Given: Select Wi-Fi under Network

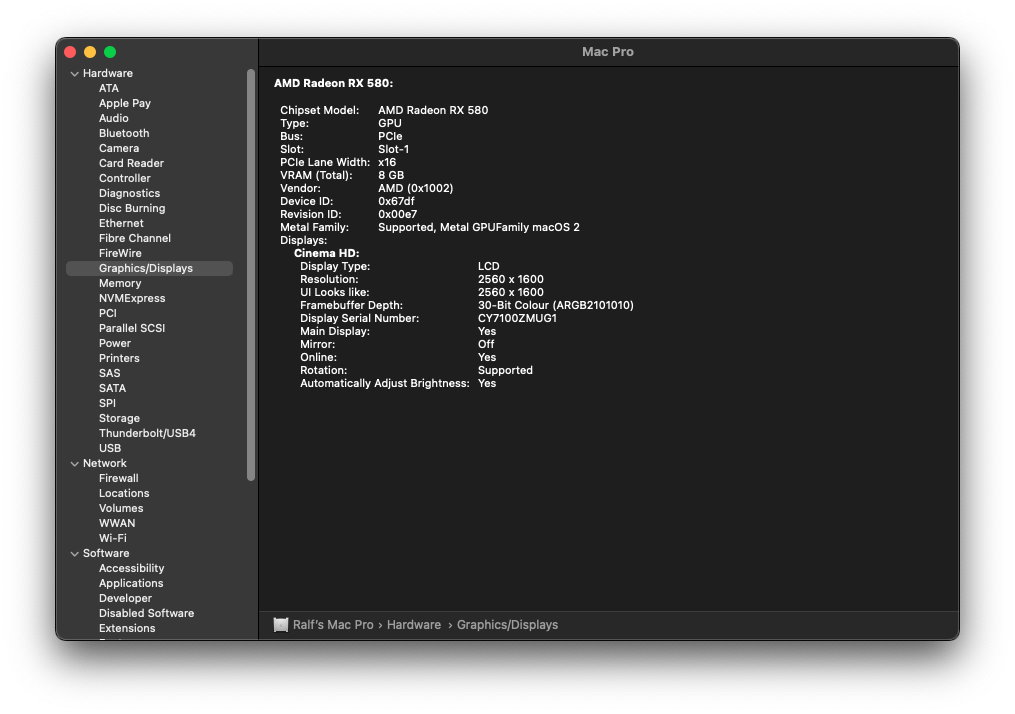Looking at the screenshot, I should click(x=113, y=537).
